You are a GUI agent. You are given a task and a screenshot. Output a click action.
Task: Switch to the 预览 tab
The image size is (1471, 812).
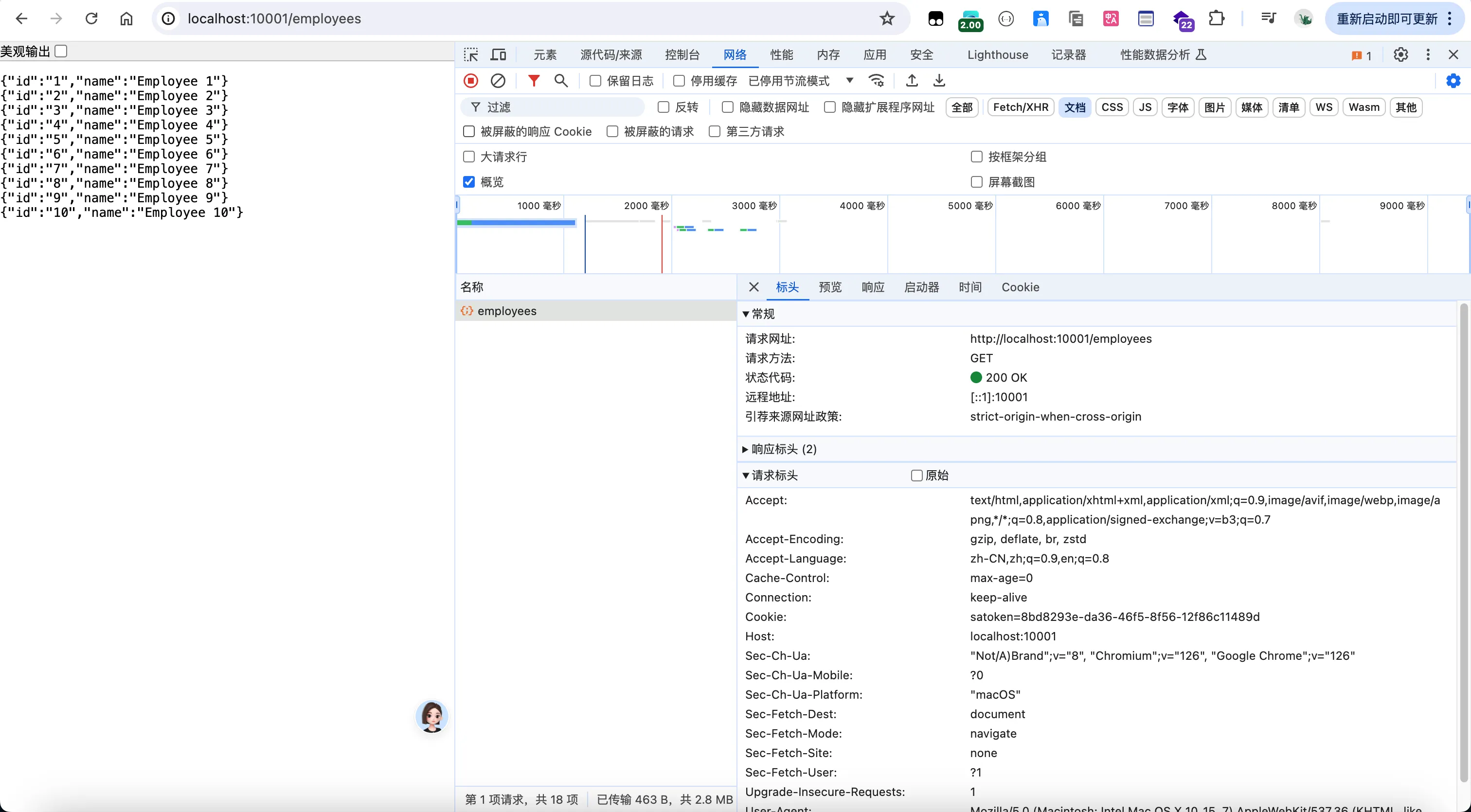[x=830, y=287]
